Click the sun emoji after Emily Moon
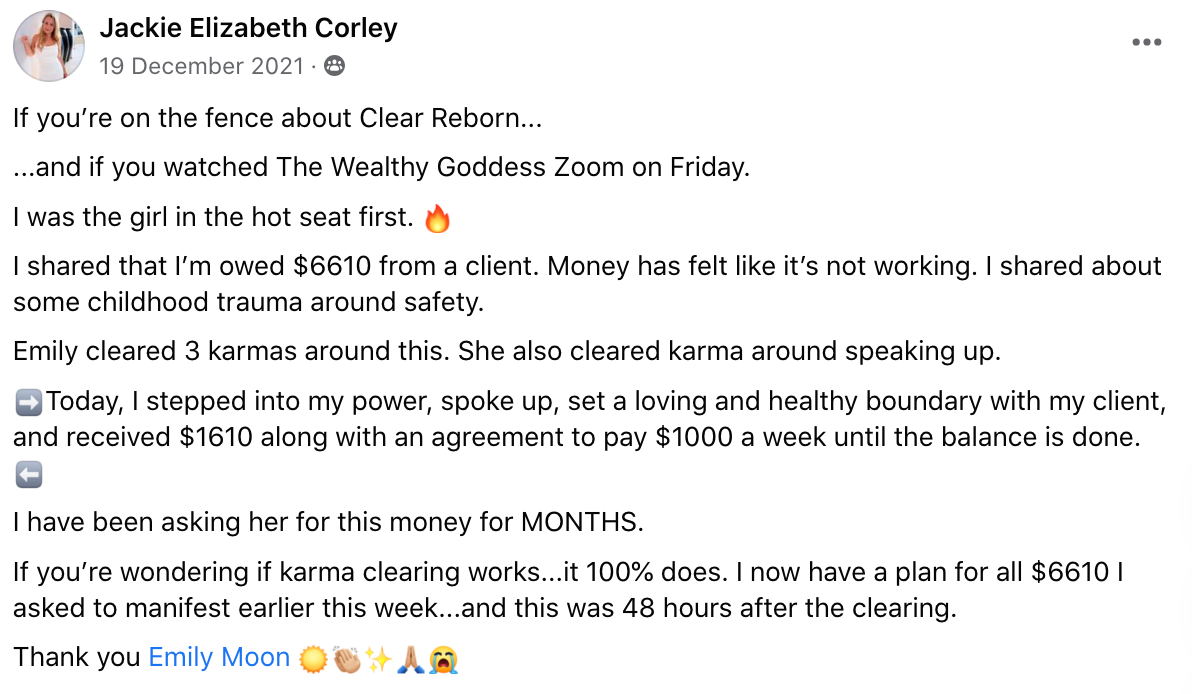The image size is (1192, 694). coord(312,659)
